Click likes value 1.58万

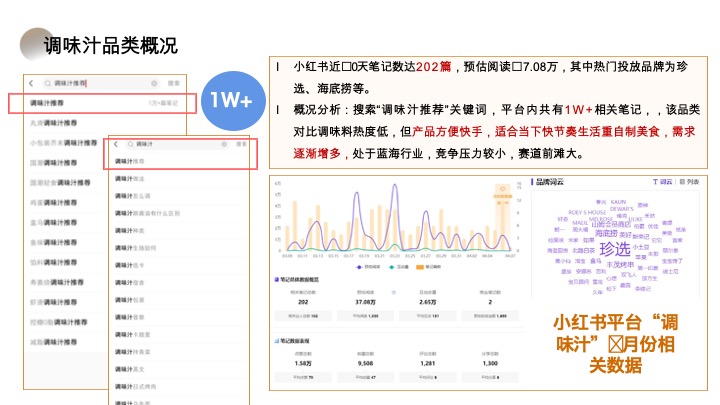(x=303, y=363)
